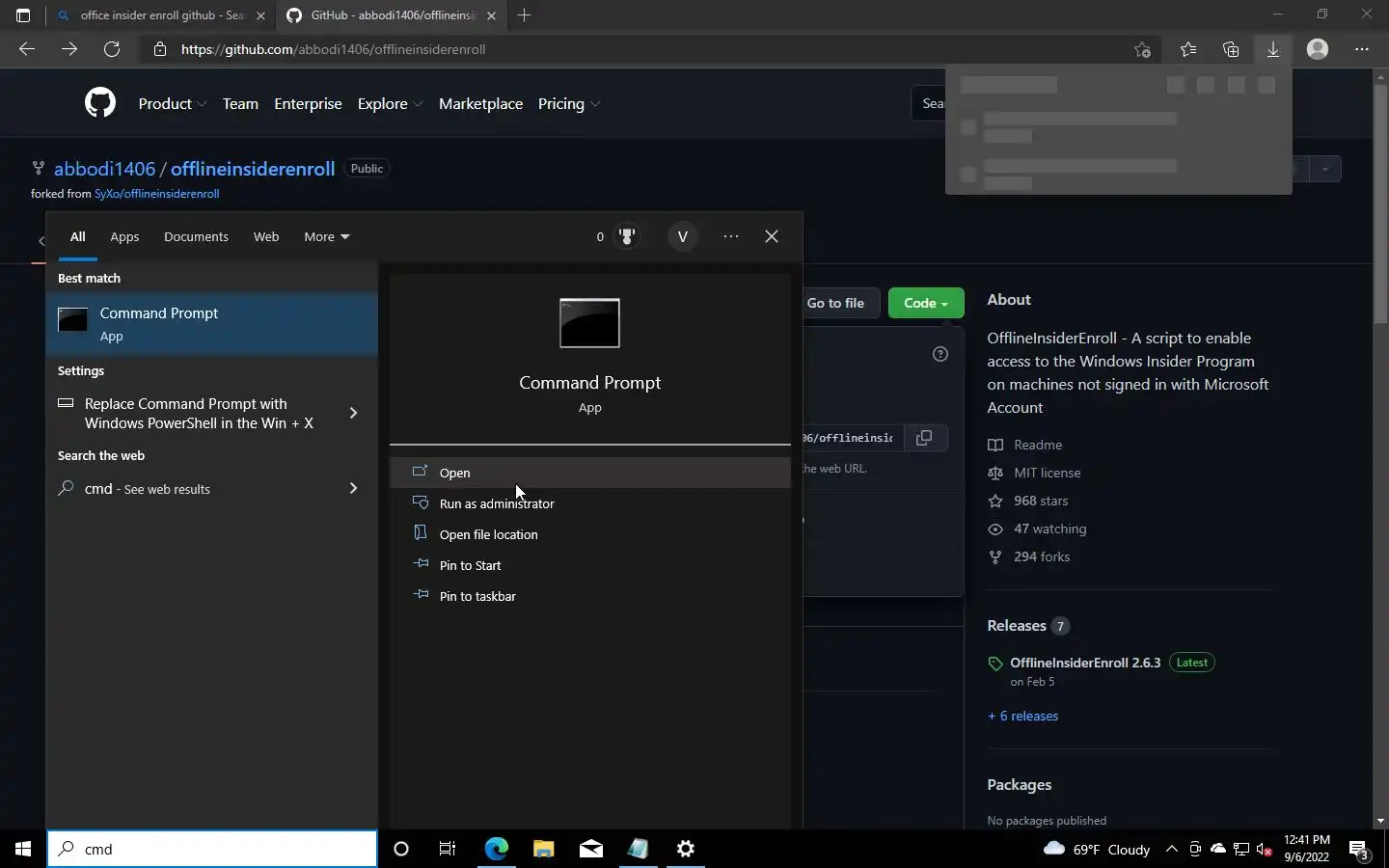Viewport: 1389px width, 868px height.
Task: Switch to the Documents search tab
Action: [196, 236]
